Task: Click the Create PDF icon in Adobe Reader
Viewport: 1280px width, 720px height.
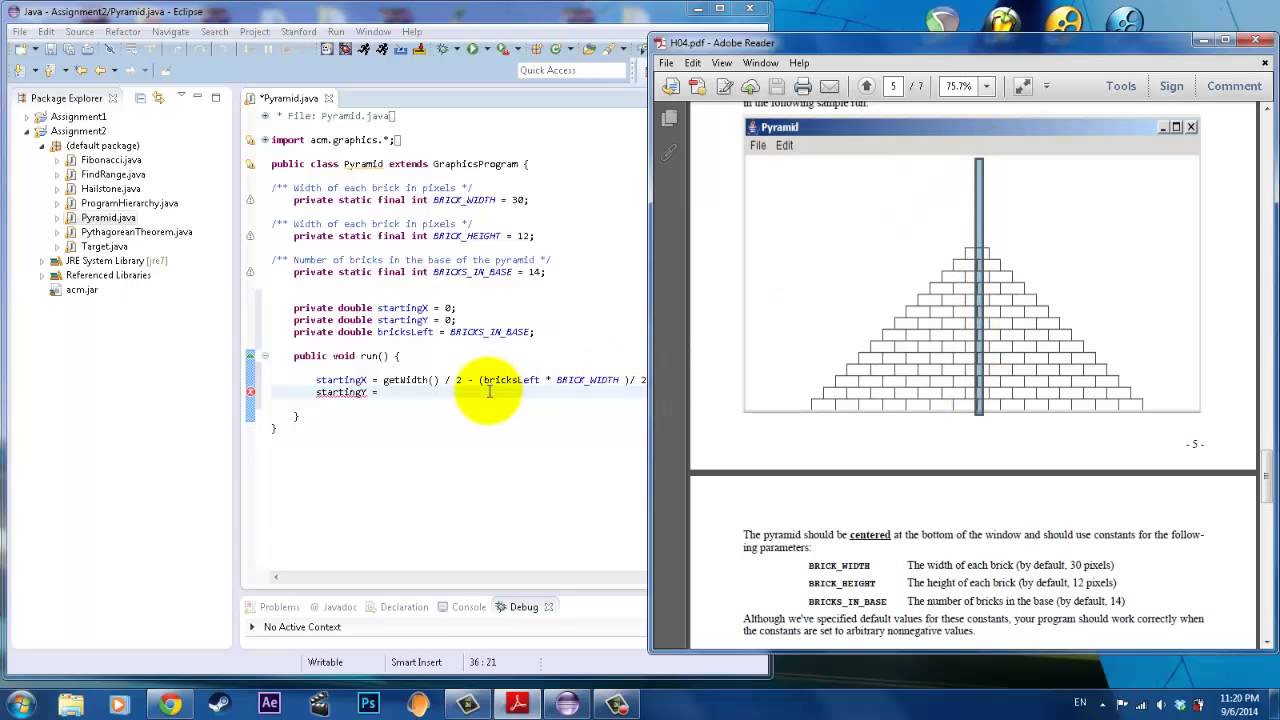Action: point(698,86)
